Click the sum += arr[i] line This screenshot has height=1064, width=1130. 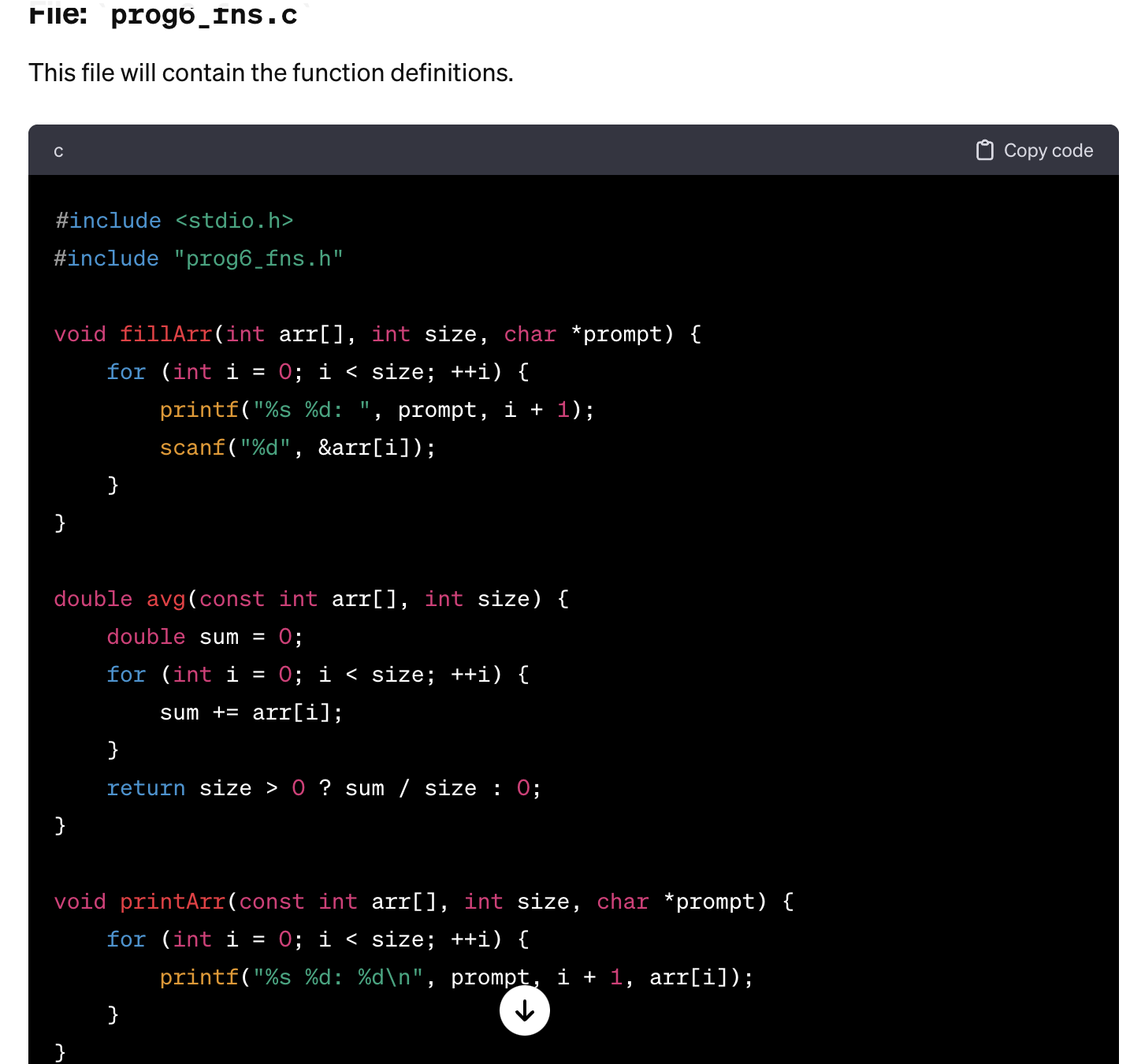click(x=251, y=712)
